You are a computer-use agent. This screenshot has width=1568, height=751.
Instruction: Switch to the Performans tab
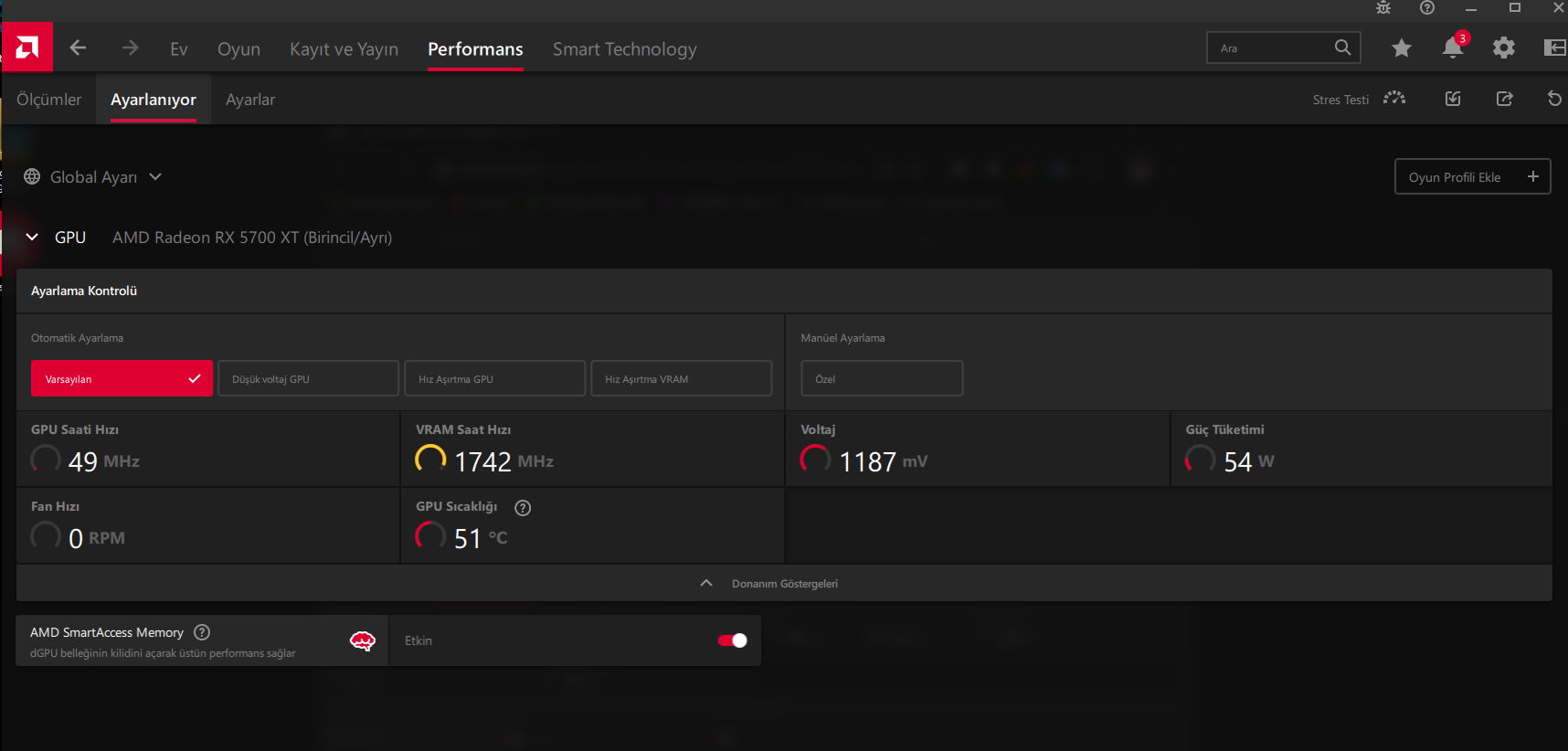pos(475,49)
